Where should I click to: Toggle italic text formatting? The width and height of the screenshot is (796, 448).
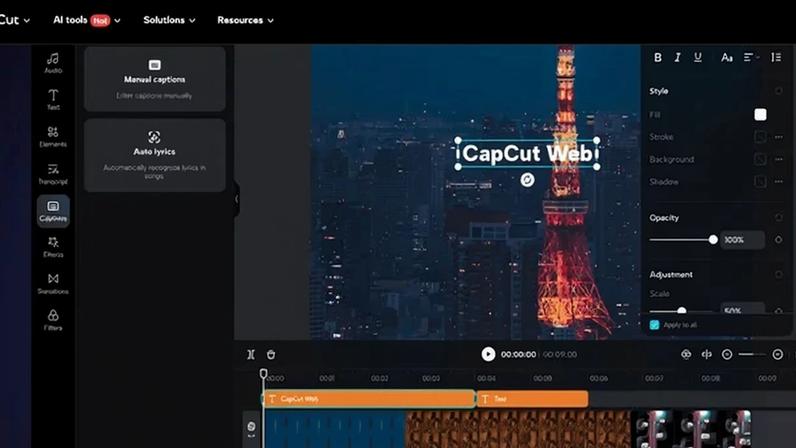pyautogui.click(x=677, y=57)
